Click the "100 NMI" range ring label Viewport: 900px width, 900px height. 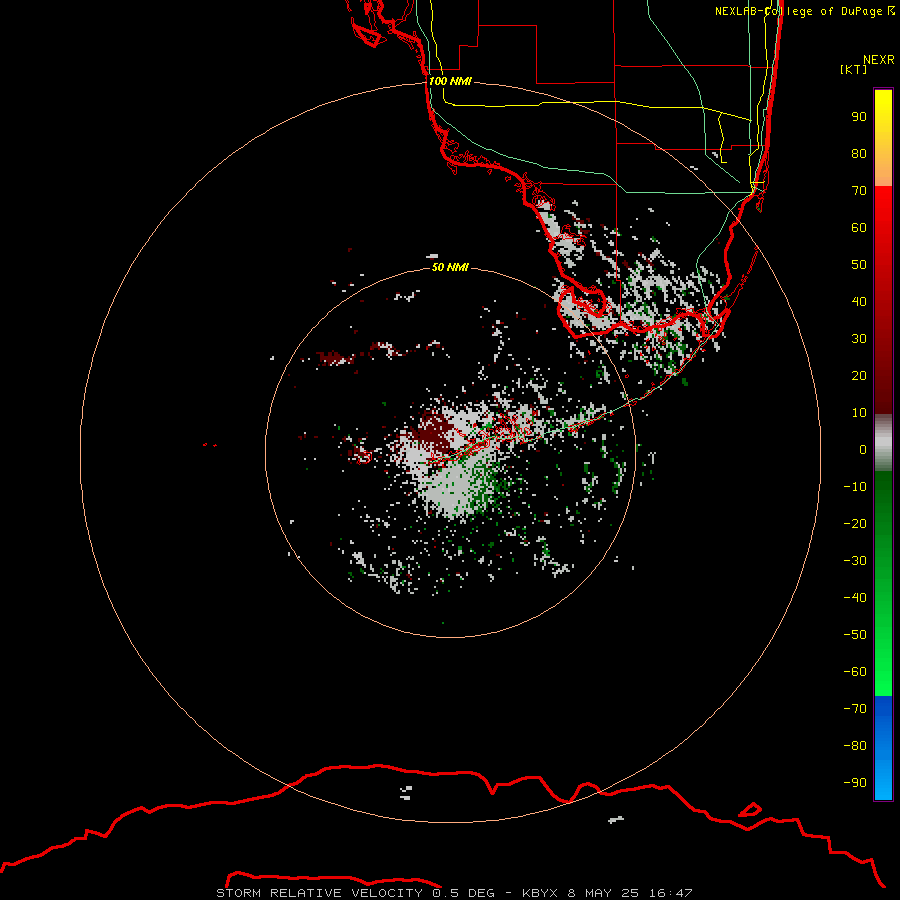[450, 81]
